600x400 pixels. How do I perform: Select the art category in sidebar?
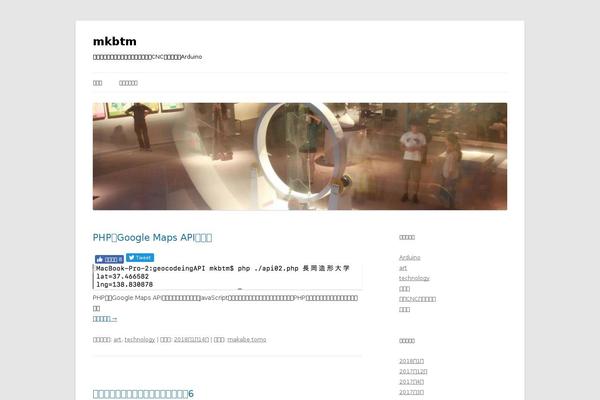(403, 268)
